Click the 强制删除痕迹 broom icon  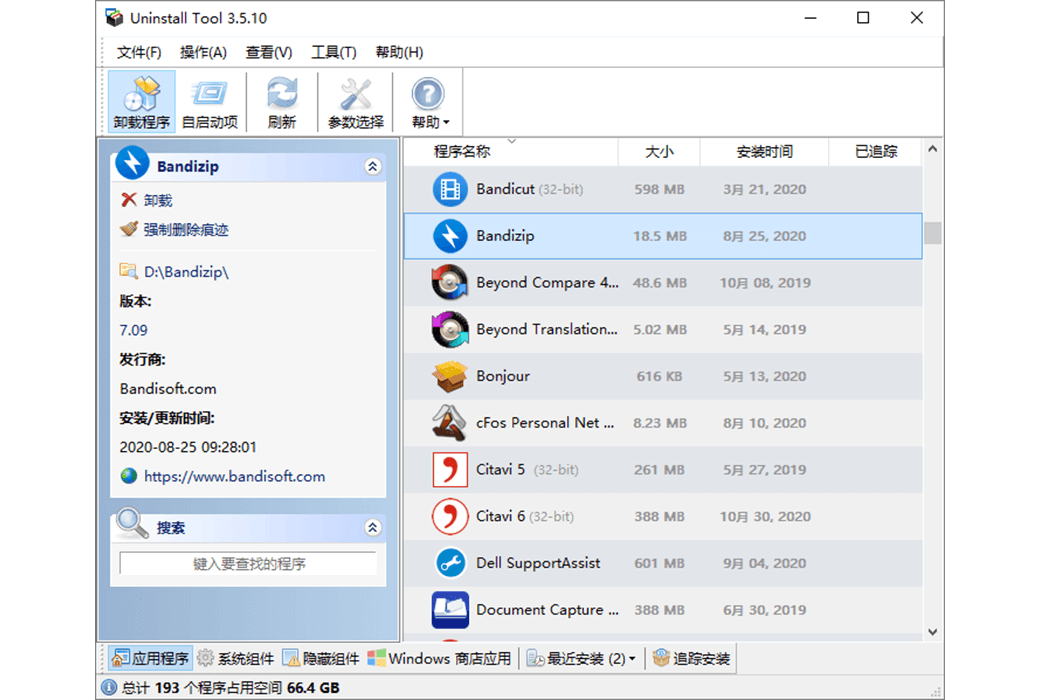pos(129,229)
